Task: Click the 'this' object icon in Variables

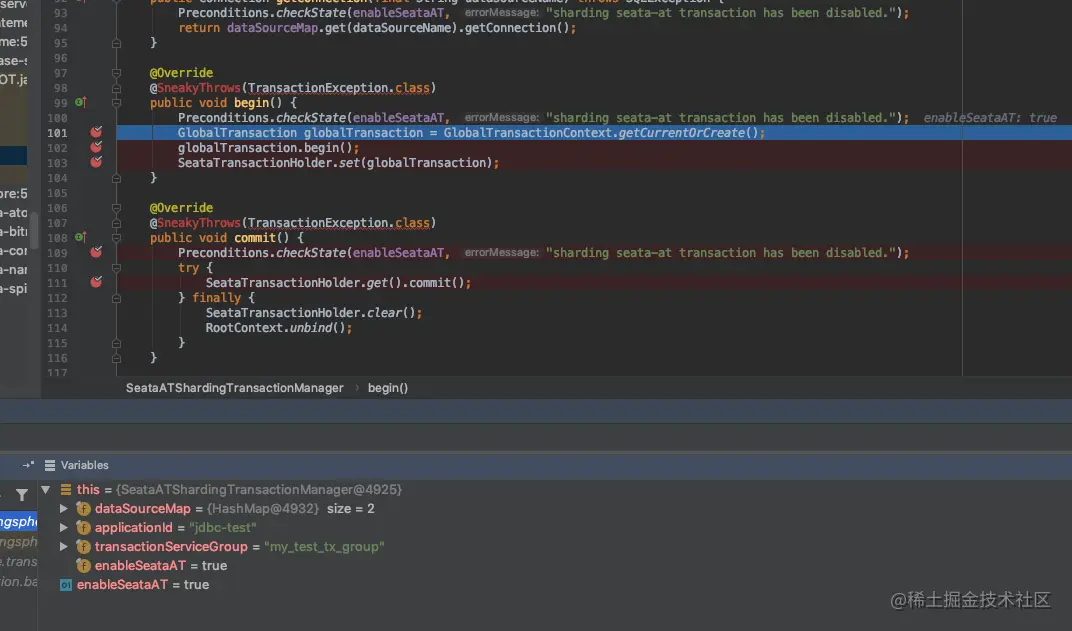Action: (66, 489)
